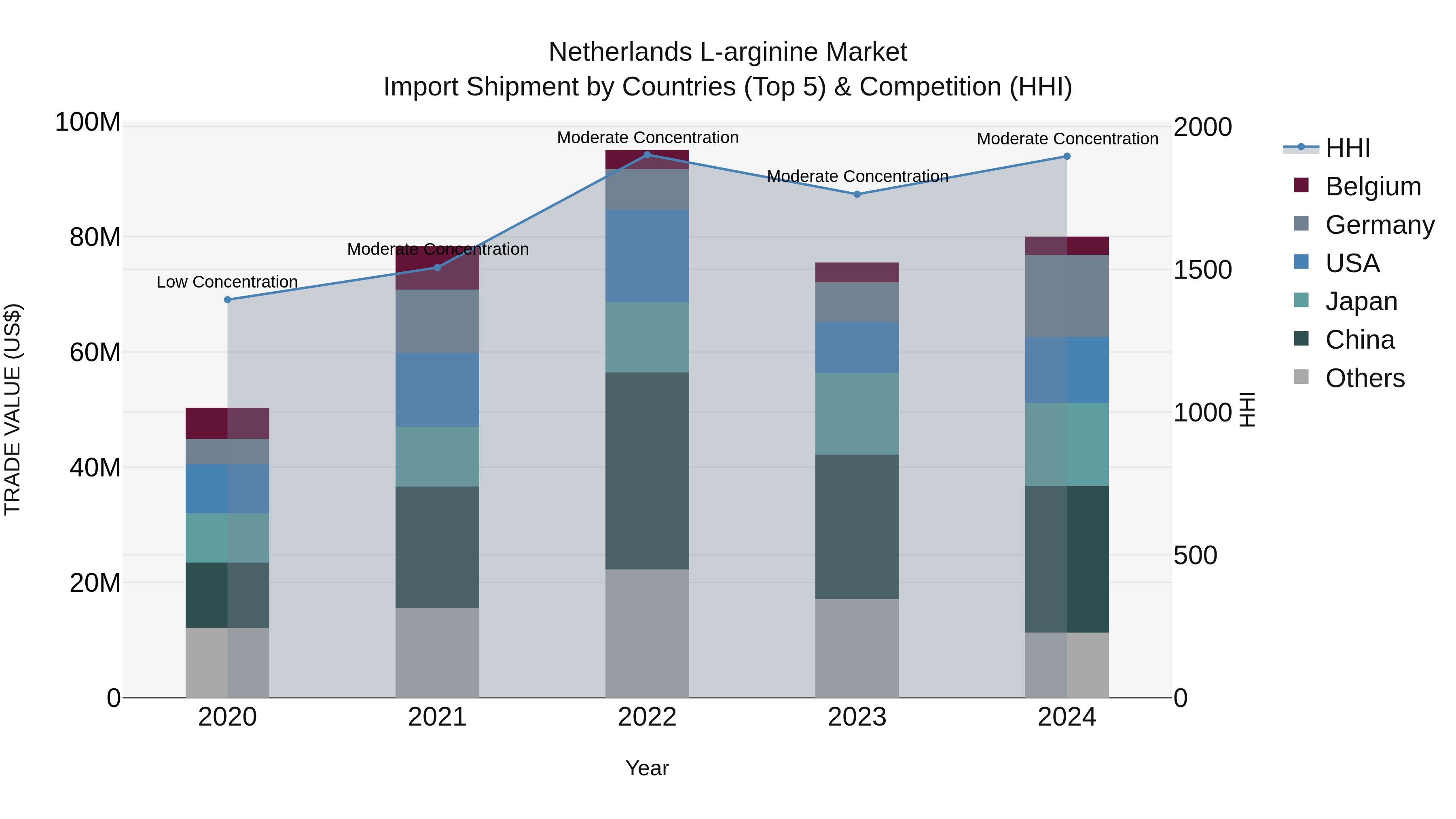Click the 2000 HHI axis tick label

1203,127
